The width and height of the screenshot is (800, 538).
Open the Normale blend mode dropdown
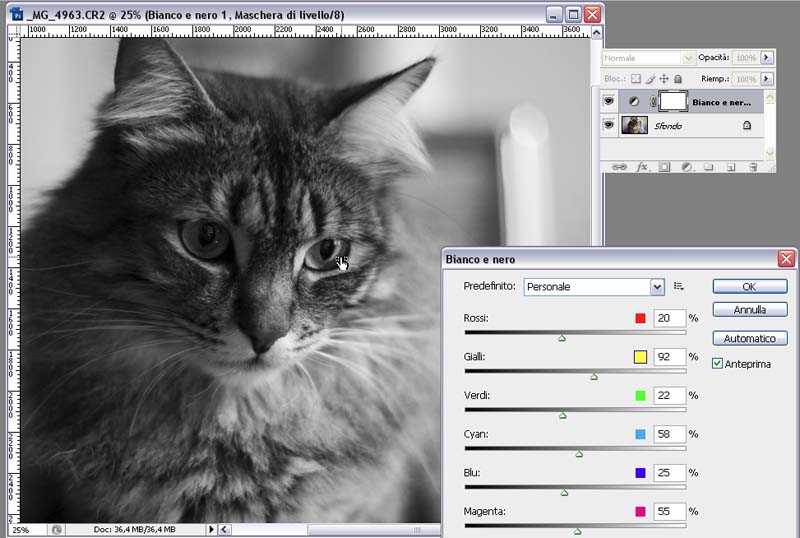[648, 58]
